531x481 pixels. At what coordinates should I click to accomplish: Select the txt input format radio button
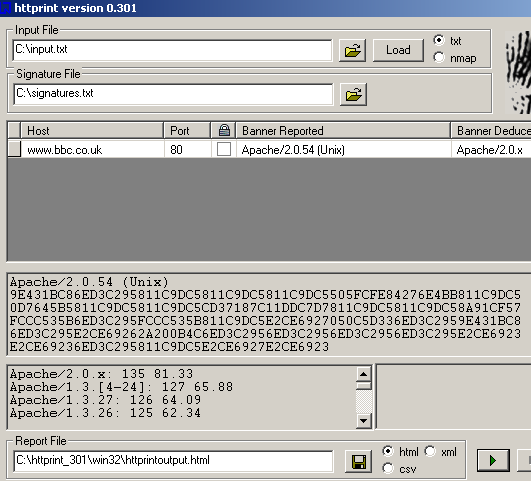[x=439, y=40]
